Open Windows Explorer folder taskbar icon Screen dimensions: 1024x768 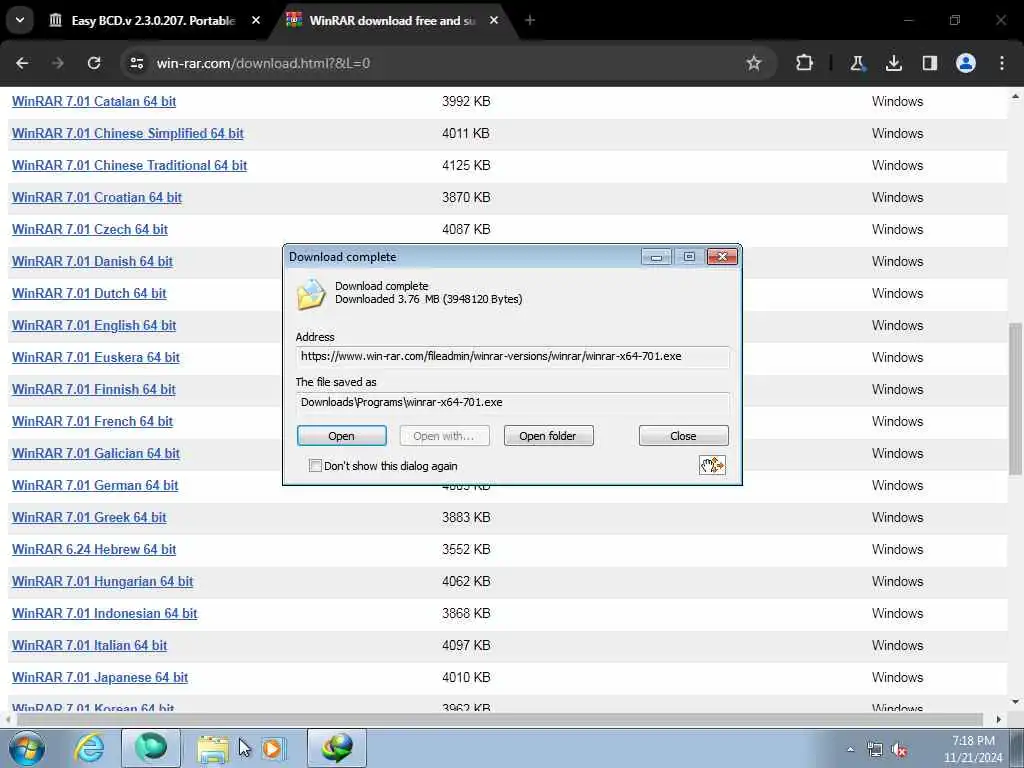coord(213,748)
